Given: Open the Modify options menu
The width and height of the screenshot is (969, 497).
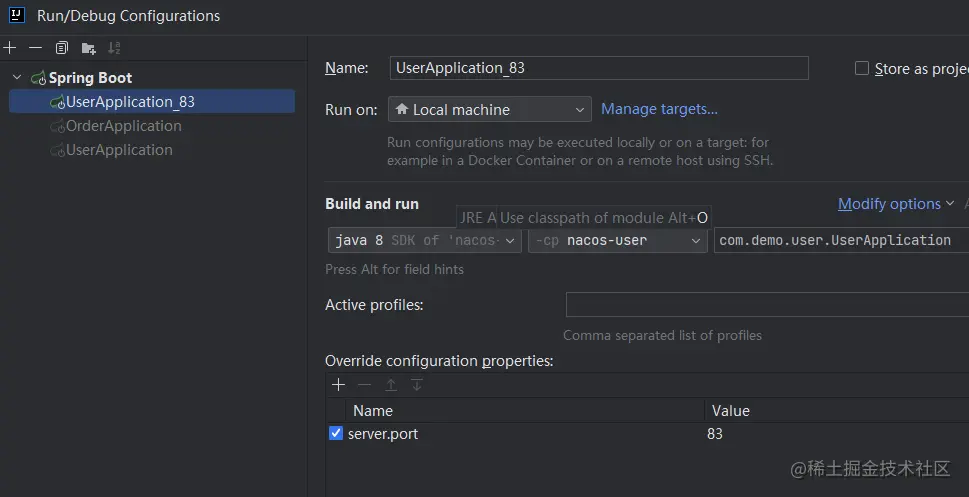Looking at the screenshot, I should tap(895, 204).
